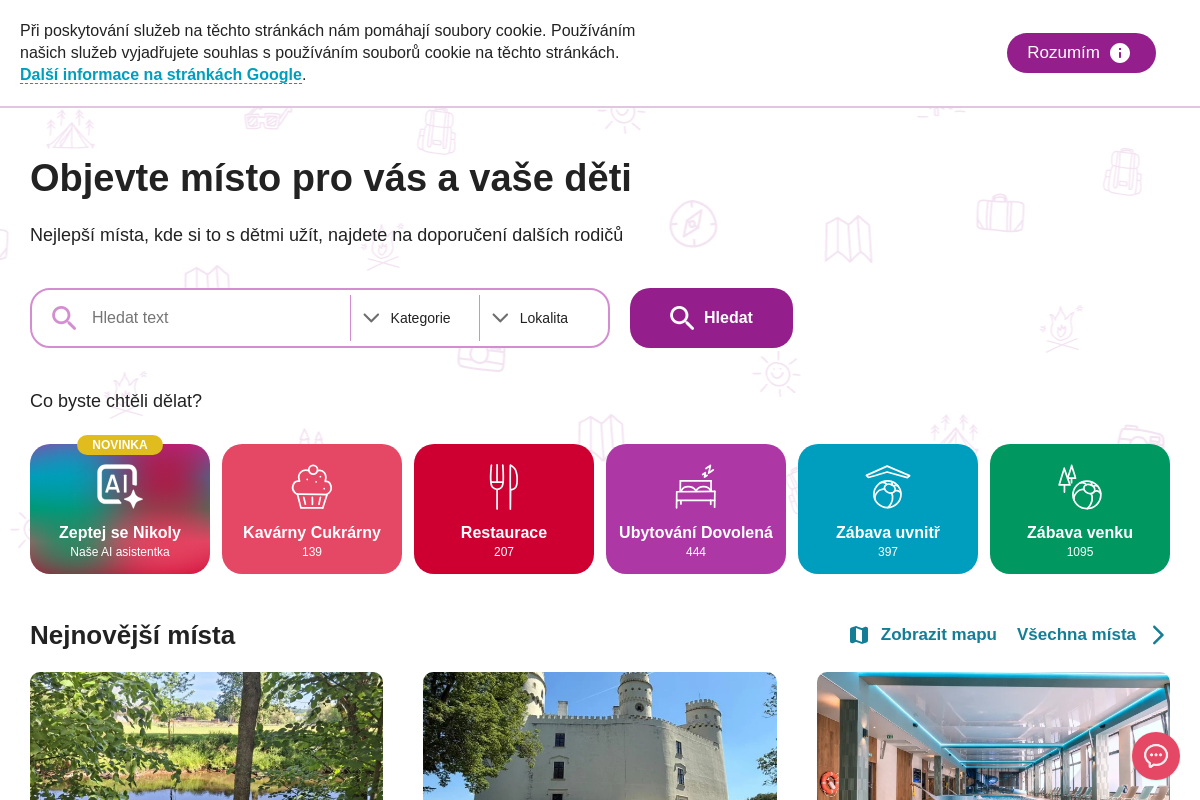Open the indoor pool photo thumbnail

[993, 736]
